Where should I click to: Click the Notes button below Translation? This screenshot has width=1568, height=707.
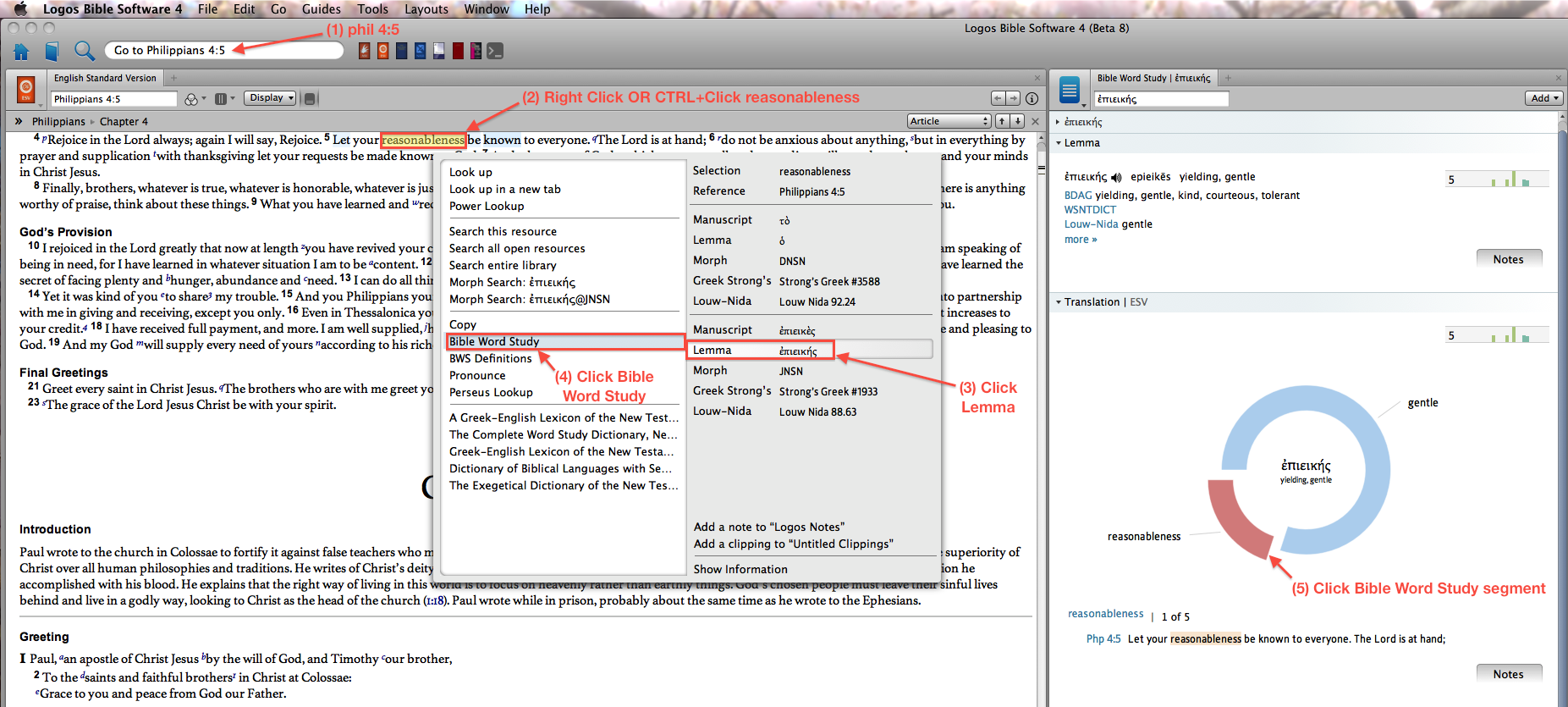1509,674
